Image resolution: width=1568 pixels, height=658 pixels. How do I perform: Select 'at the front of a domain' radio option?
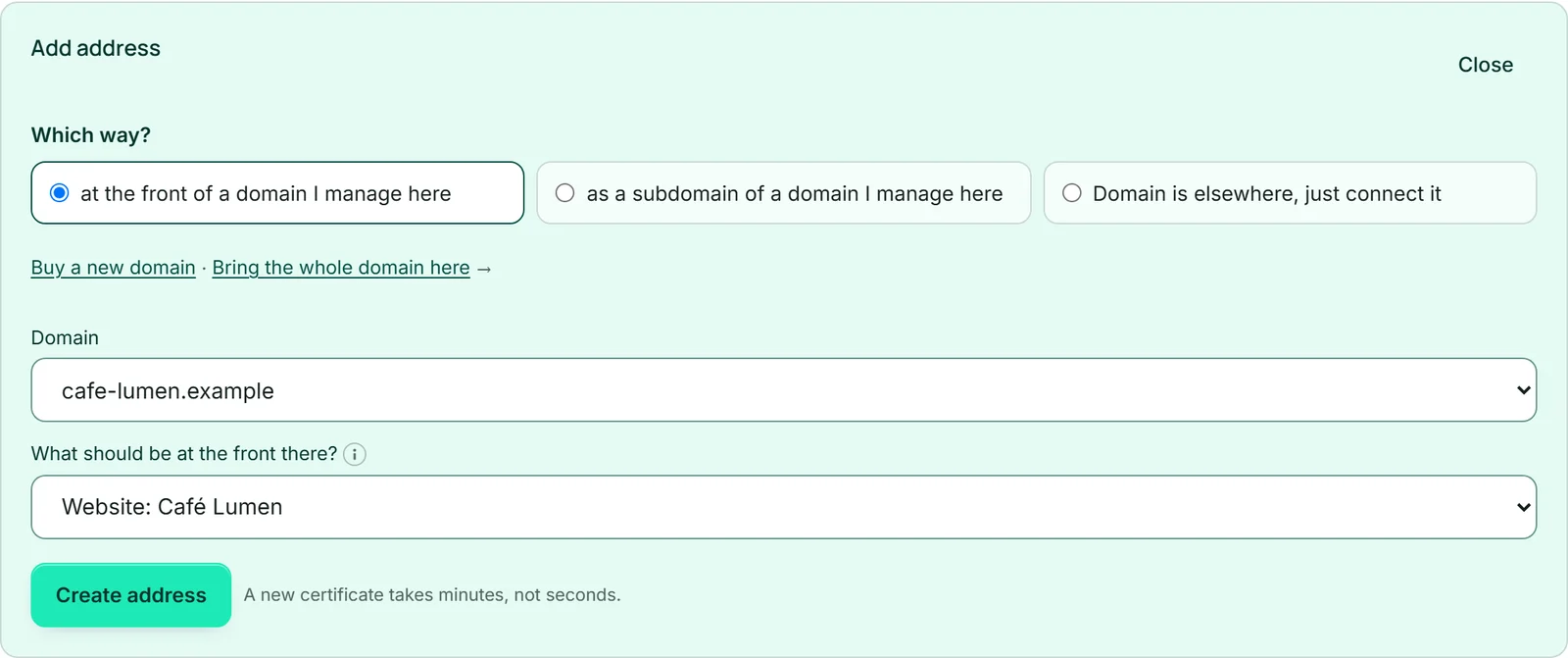[x=277, y=193]
